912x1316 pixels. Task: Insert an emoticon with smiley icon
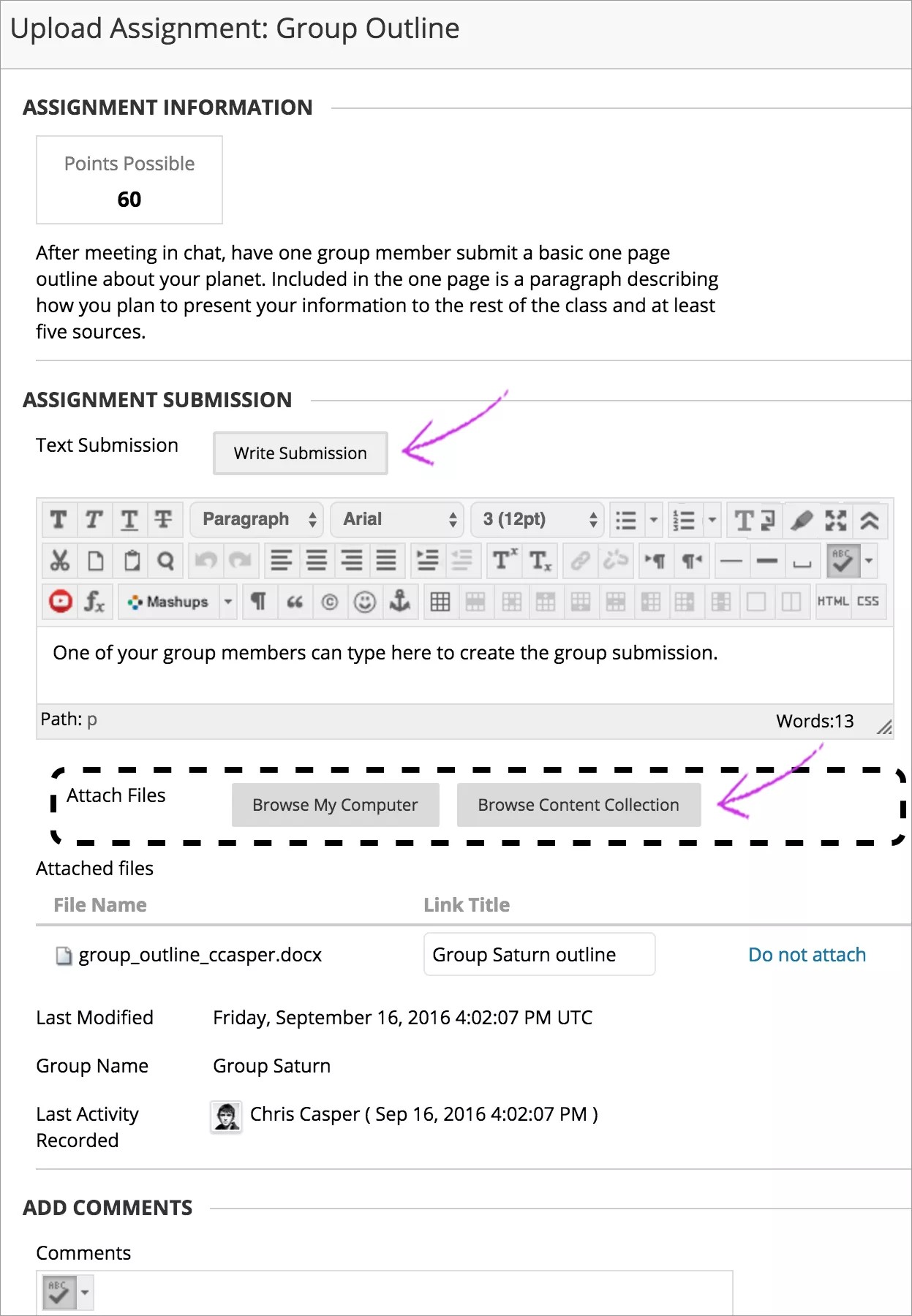coord(364,602)
